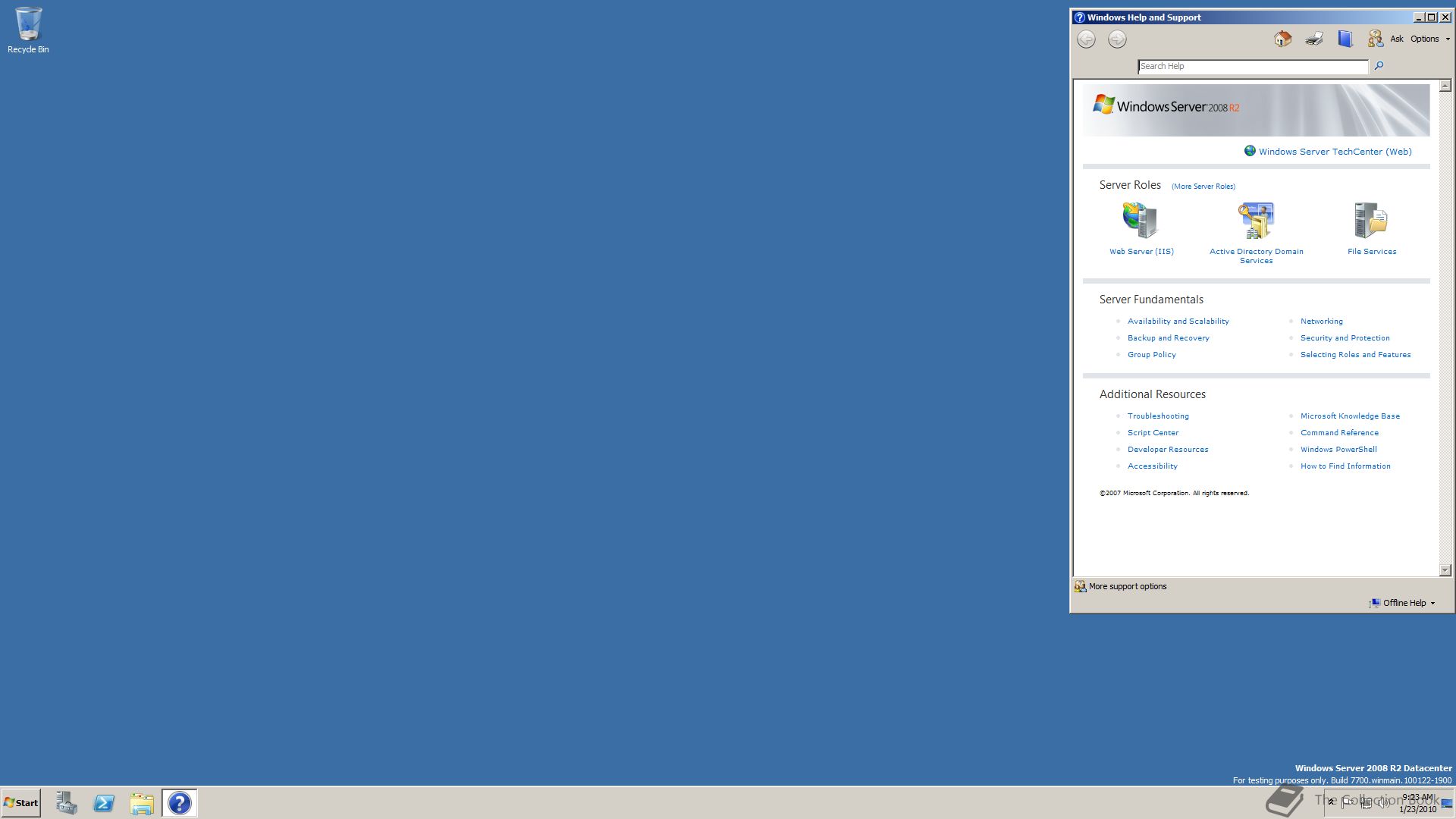This screenshot has height=819, width=1456.
Task: Open Server Manager from the taskbar
Action: pyautogui.click(x=66, y=803)
